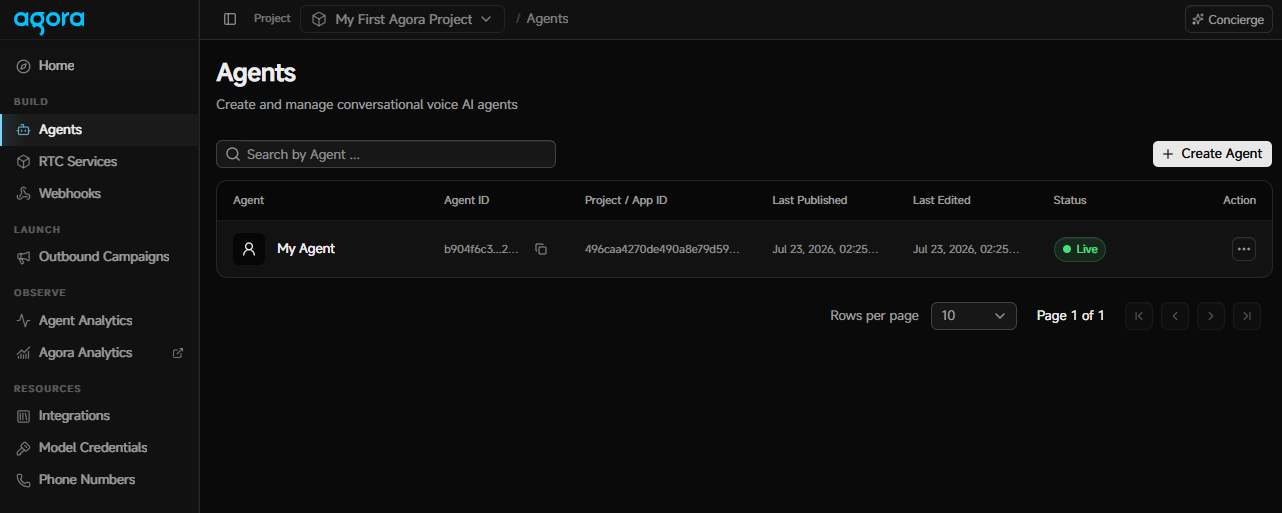Screen dimensions: 1282x513
Task: Expand the My First Agora Project dropdown
Action: pyautogui.click(x=402, y=19)
